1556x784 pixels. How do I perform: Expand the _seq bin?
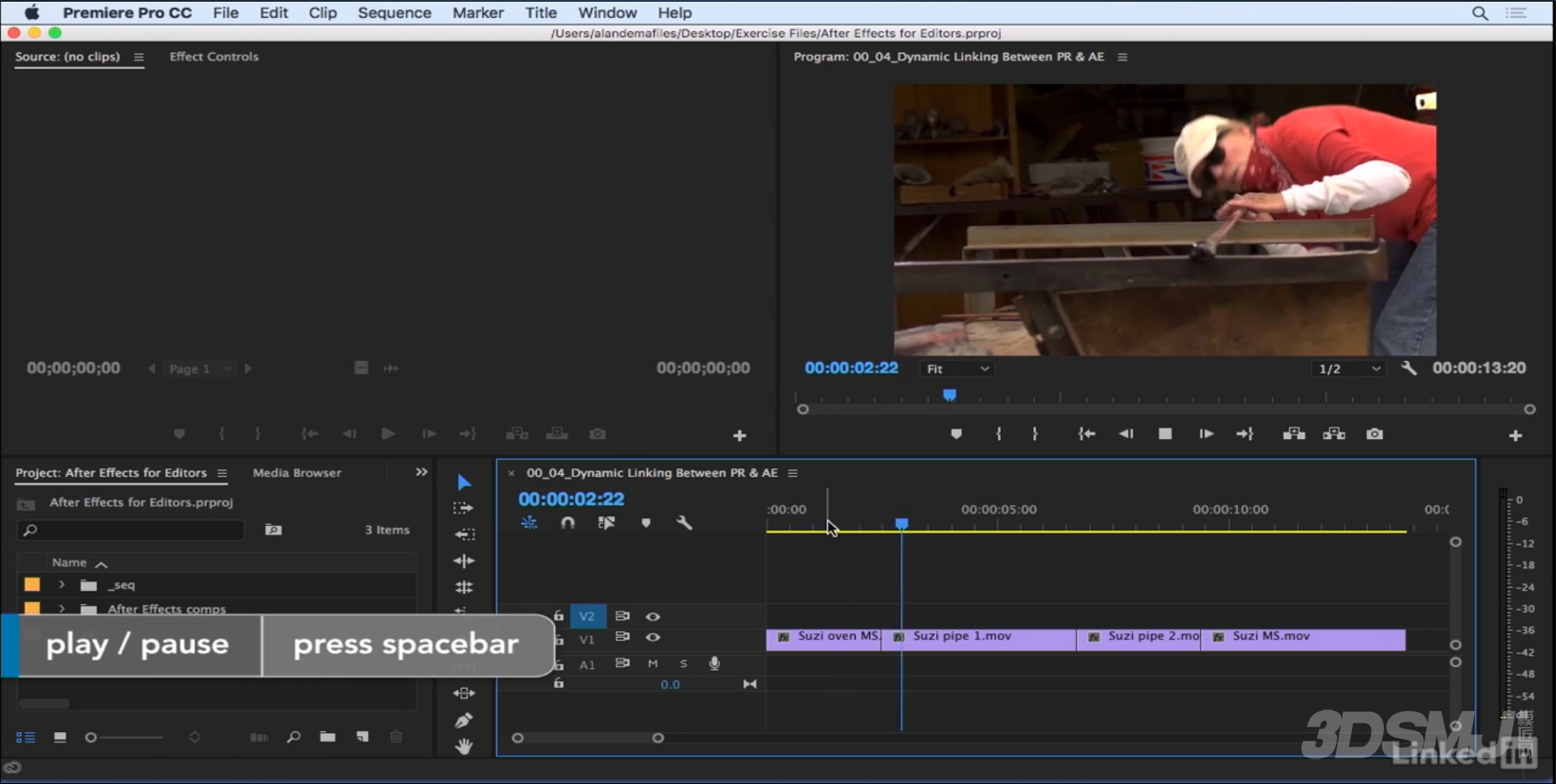(x=62, y=584)
